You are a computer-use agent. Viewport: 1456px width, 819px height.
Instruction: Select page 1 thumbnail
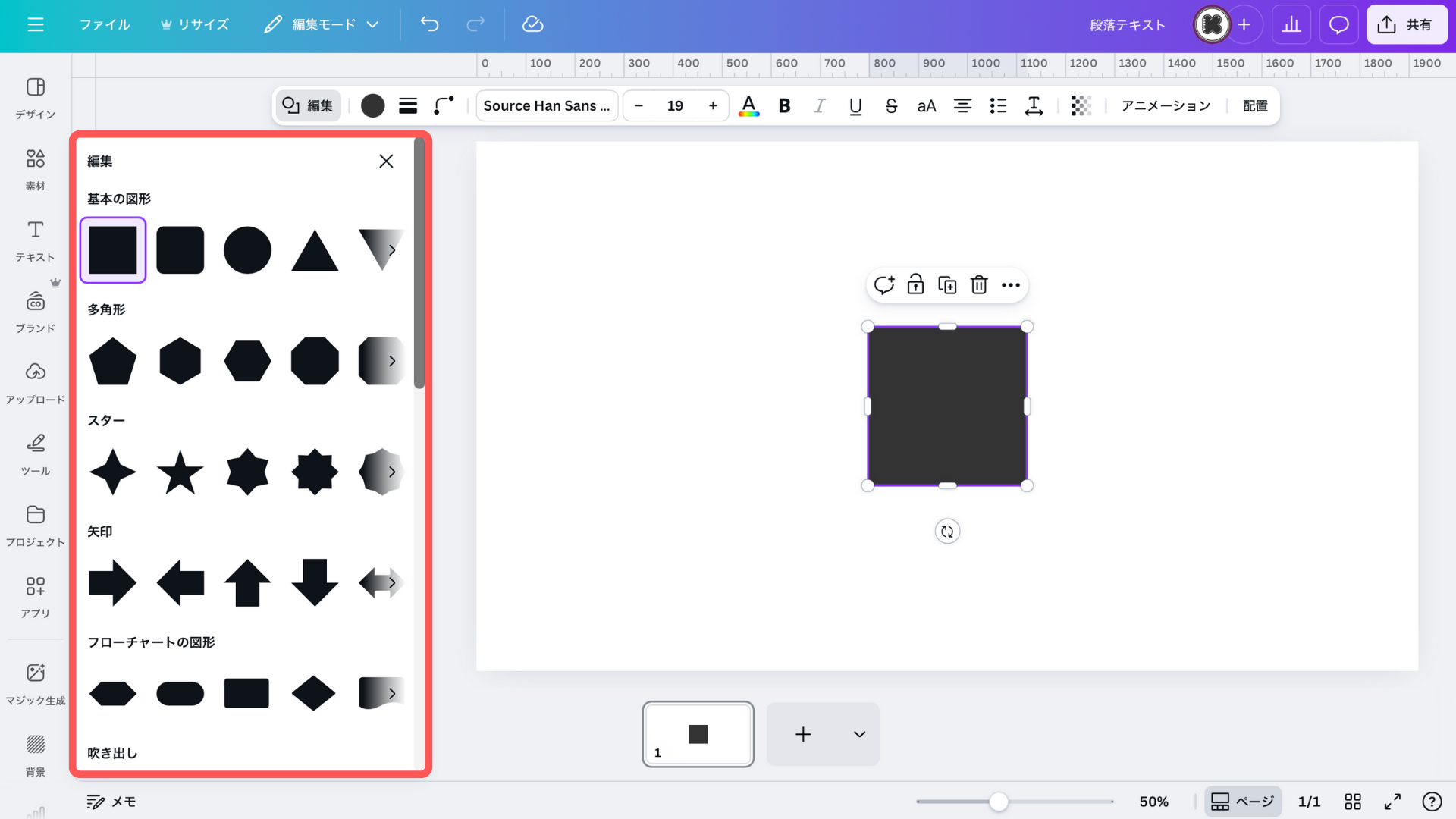tap(698, 734)
